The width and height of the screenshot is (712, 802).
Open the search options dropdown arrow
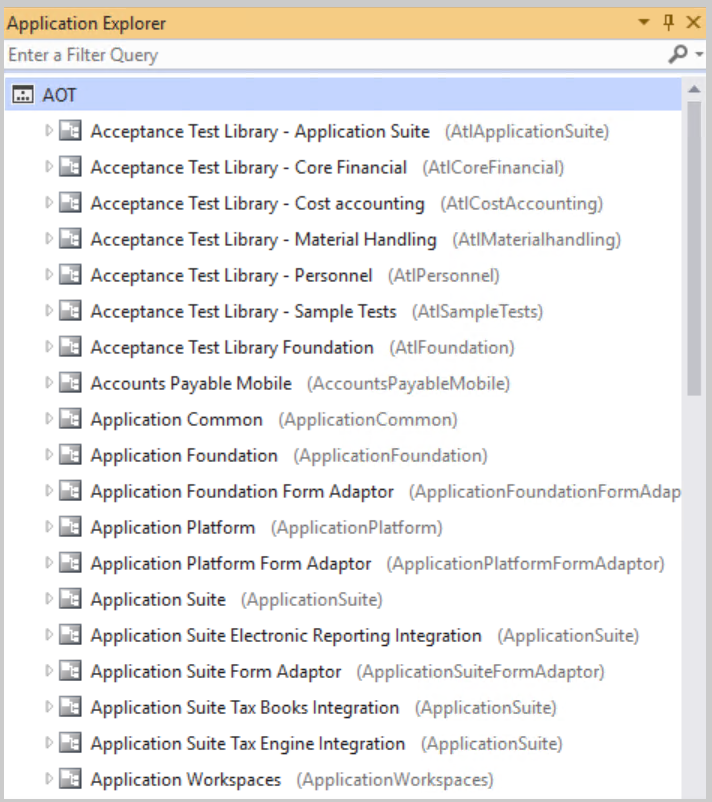[700, 54]
